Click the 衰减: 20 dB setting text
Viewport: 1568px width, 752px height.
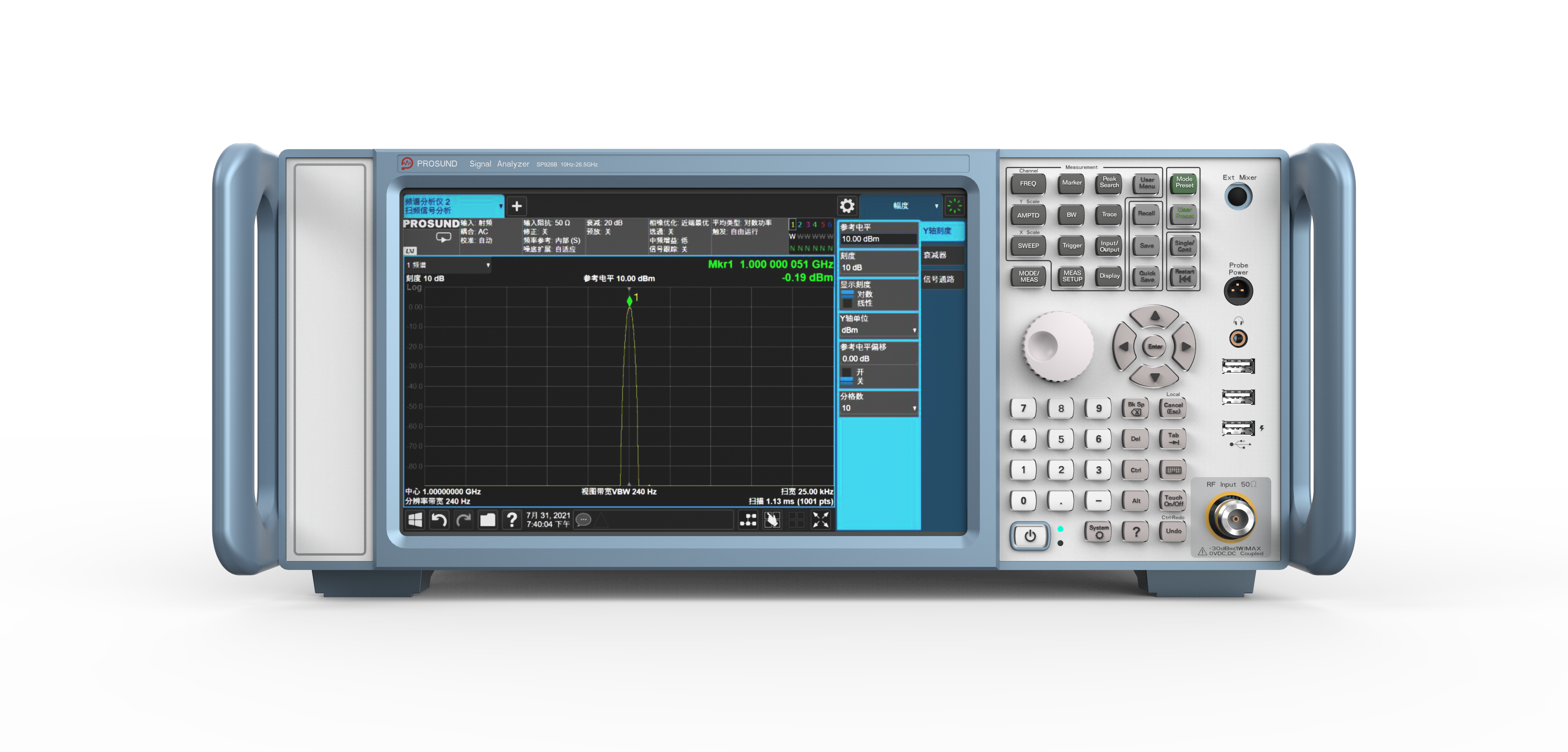tap(604, 223)
